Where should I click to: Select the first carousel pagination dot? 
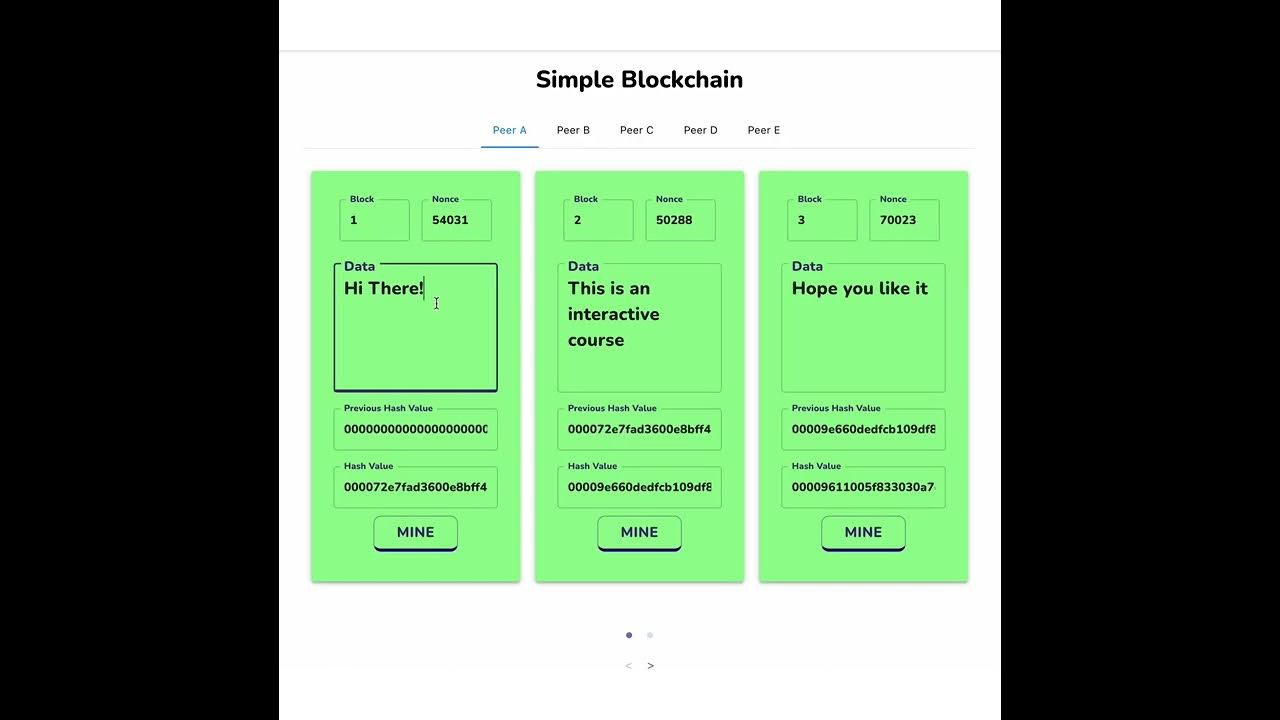point(629,635)
